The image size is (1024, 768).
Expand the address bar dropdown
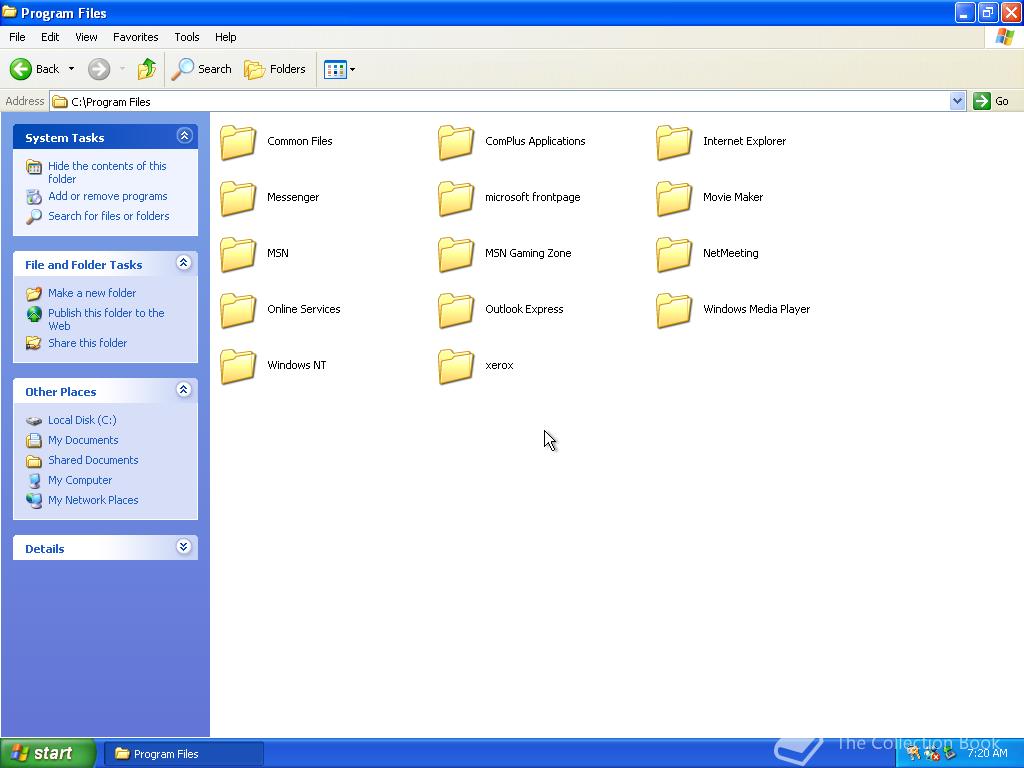(957, 101)
